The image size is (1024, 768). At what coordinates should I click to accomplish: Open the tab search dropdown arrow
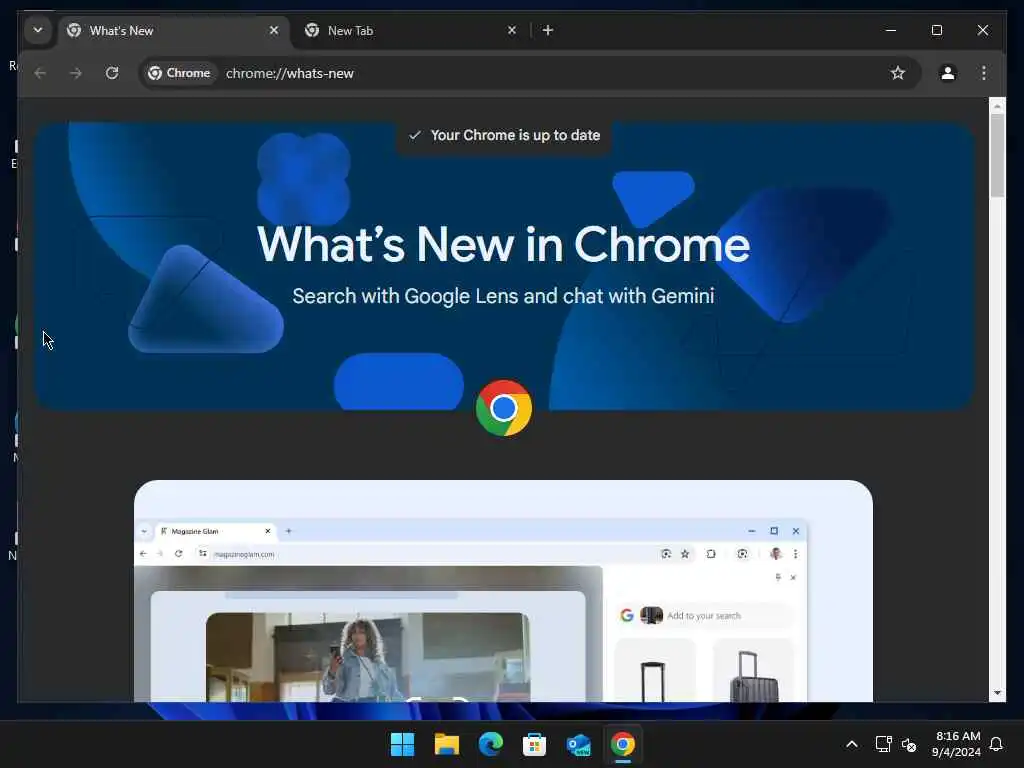(38, 30)
